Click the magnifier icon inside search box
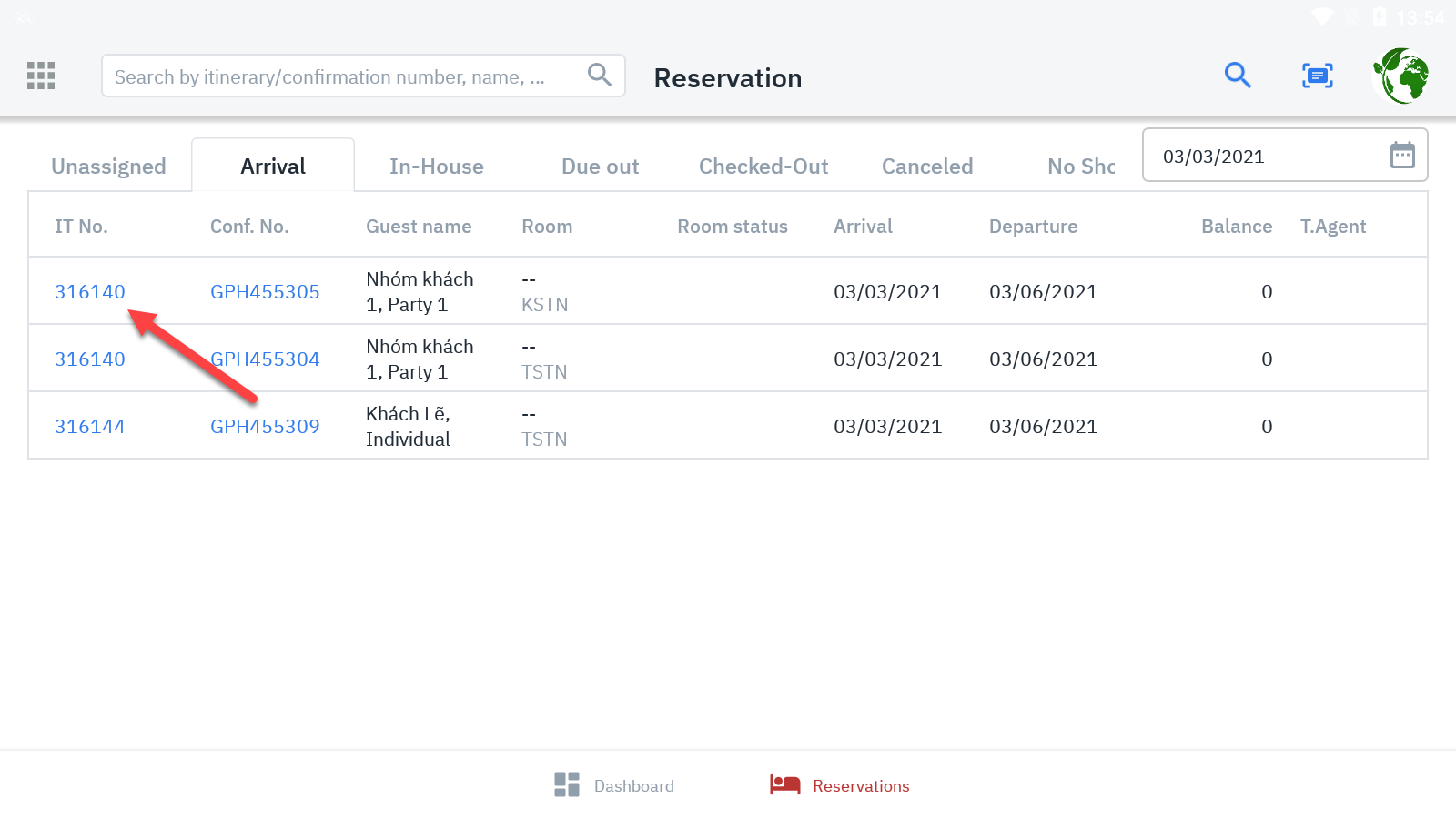The height and width of the screenshot is (819, 1456). pos(599,75)
